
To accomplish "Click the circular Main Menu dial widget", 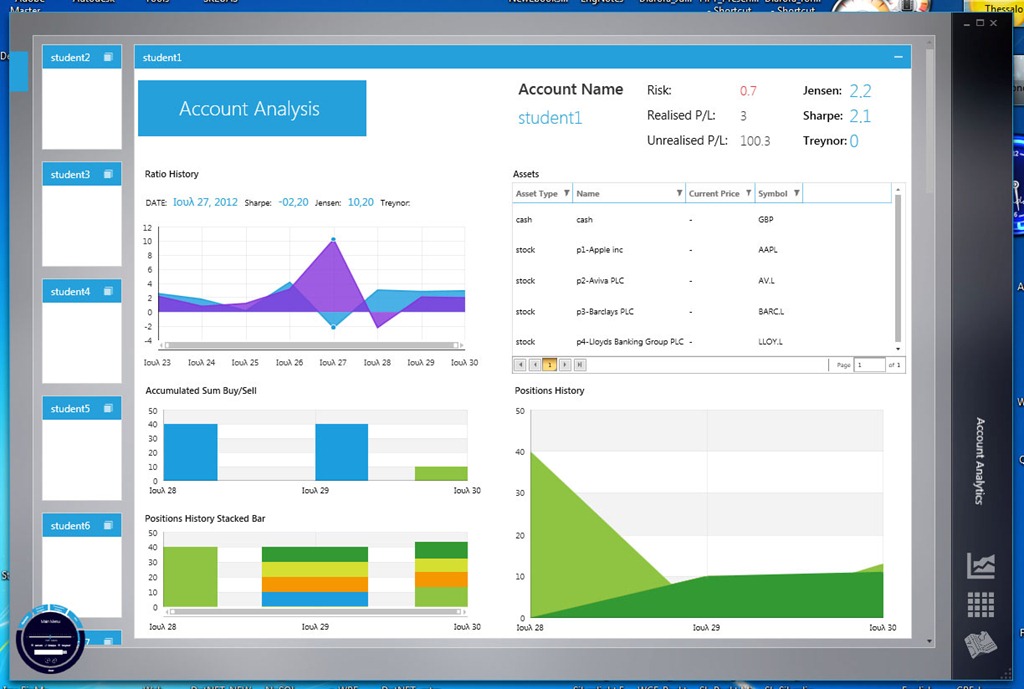I will pos(50,639).
